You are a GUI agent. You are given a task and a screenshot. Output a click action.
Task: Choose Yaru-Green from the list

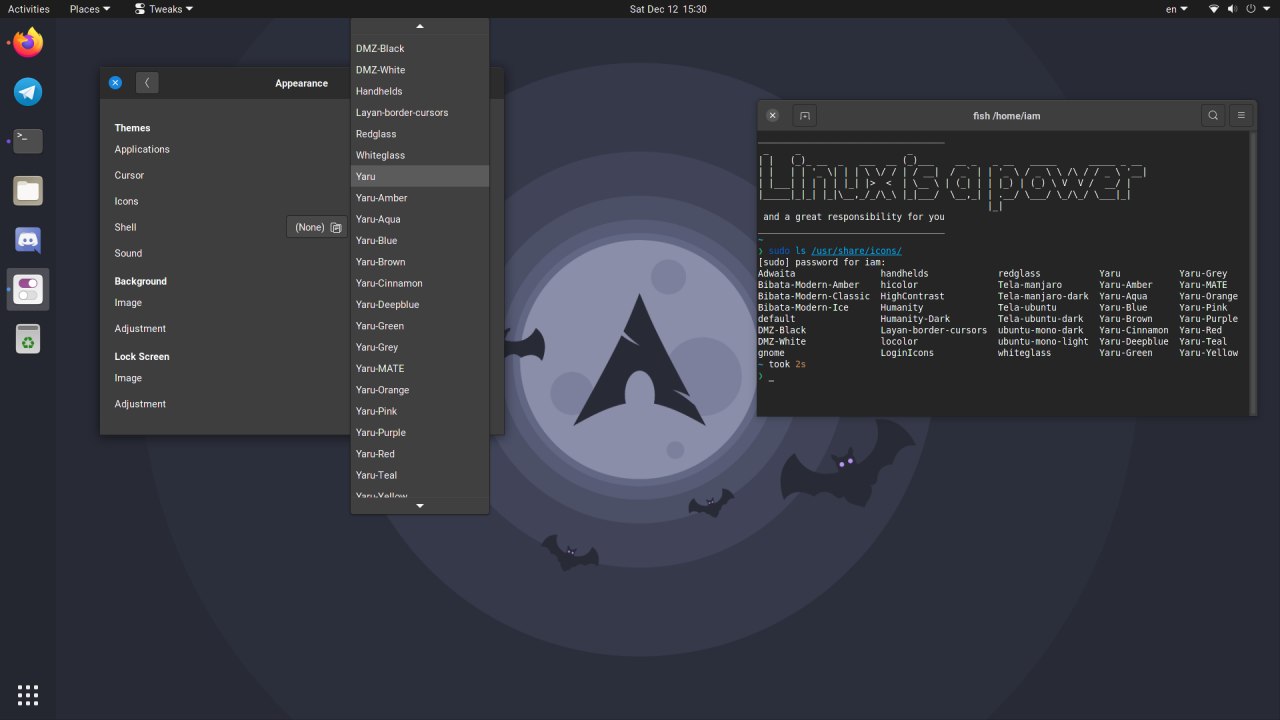point(420,326)
